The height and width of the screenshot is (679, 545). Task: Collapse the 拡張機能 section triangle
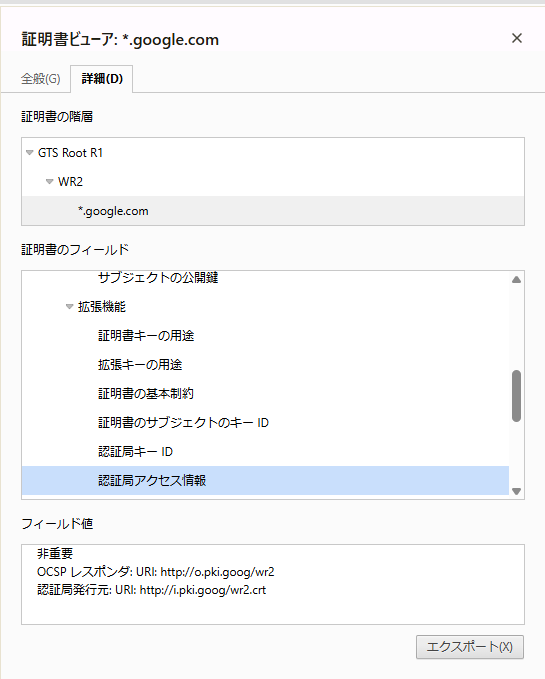coord(69,307)
